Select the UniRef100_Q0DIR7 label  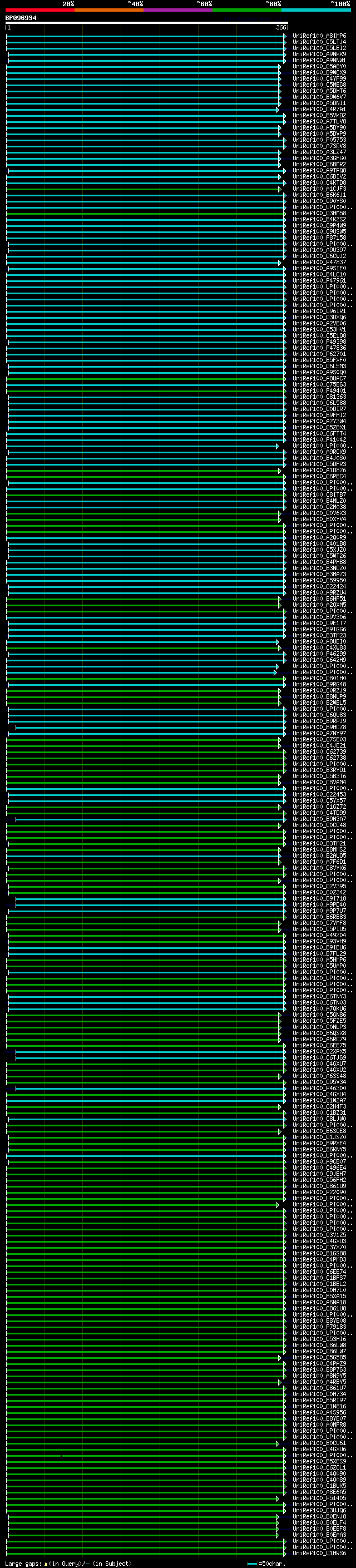click(319, 409)
